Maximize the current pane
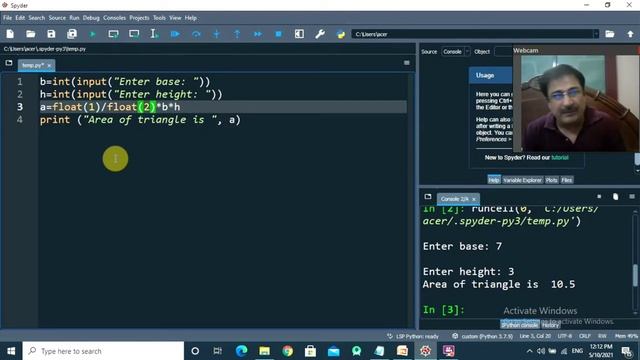Viewport: 640px width, 360px height. click(299, 34)
